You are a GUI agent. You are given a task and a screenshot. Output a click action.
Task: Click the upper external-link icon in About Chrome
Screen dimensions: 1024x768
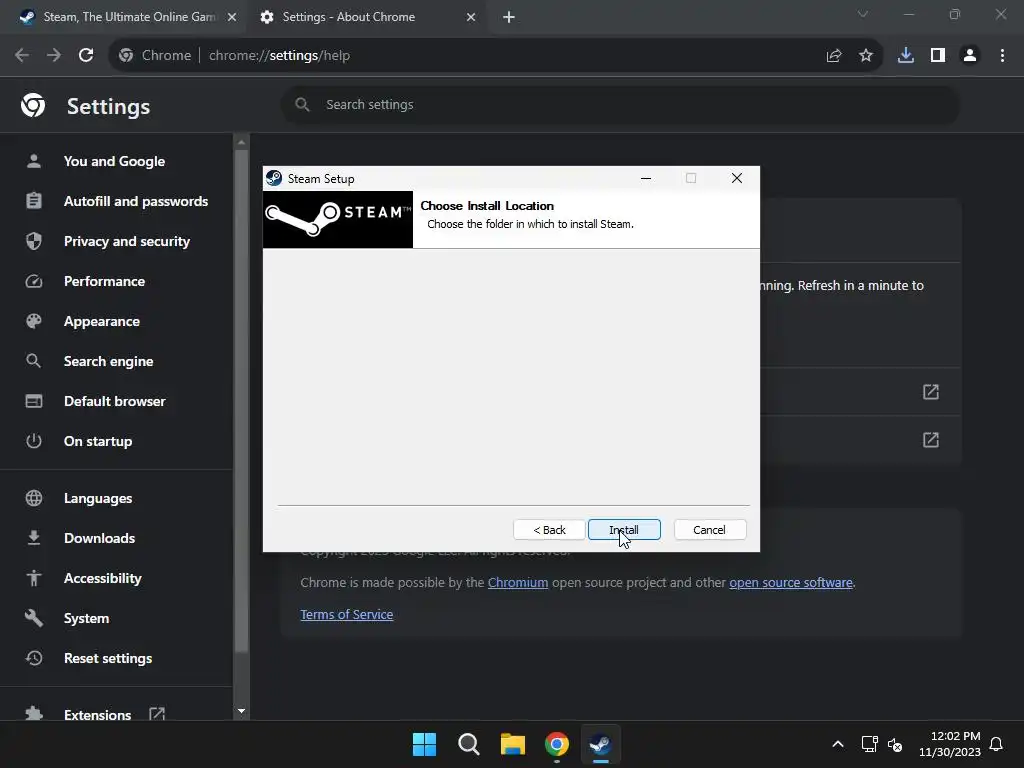point(931,392)
